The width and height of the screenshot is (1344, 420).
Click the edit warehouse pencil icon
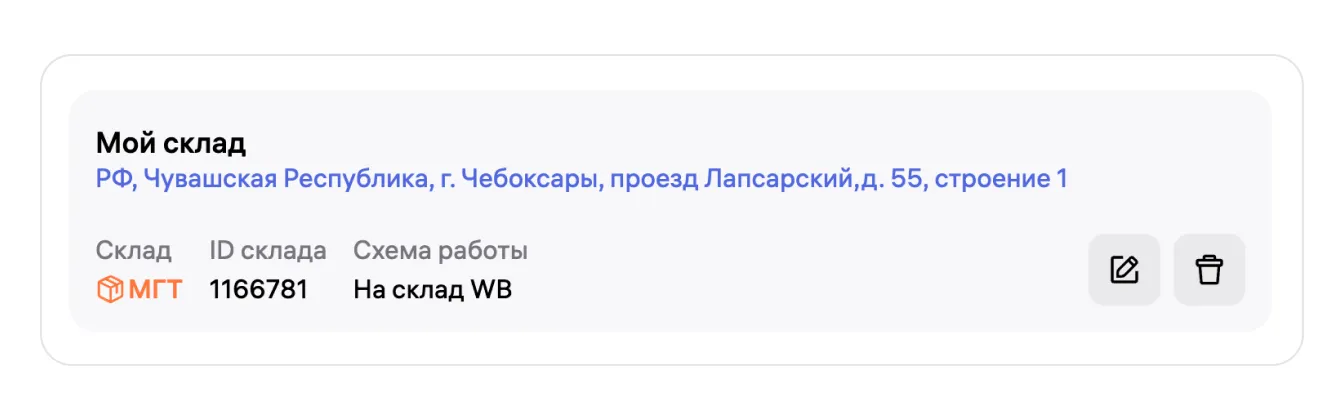pyautogui.click(x=1124, y=270)
